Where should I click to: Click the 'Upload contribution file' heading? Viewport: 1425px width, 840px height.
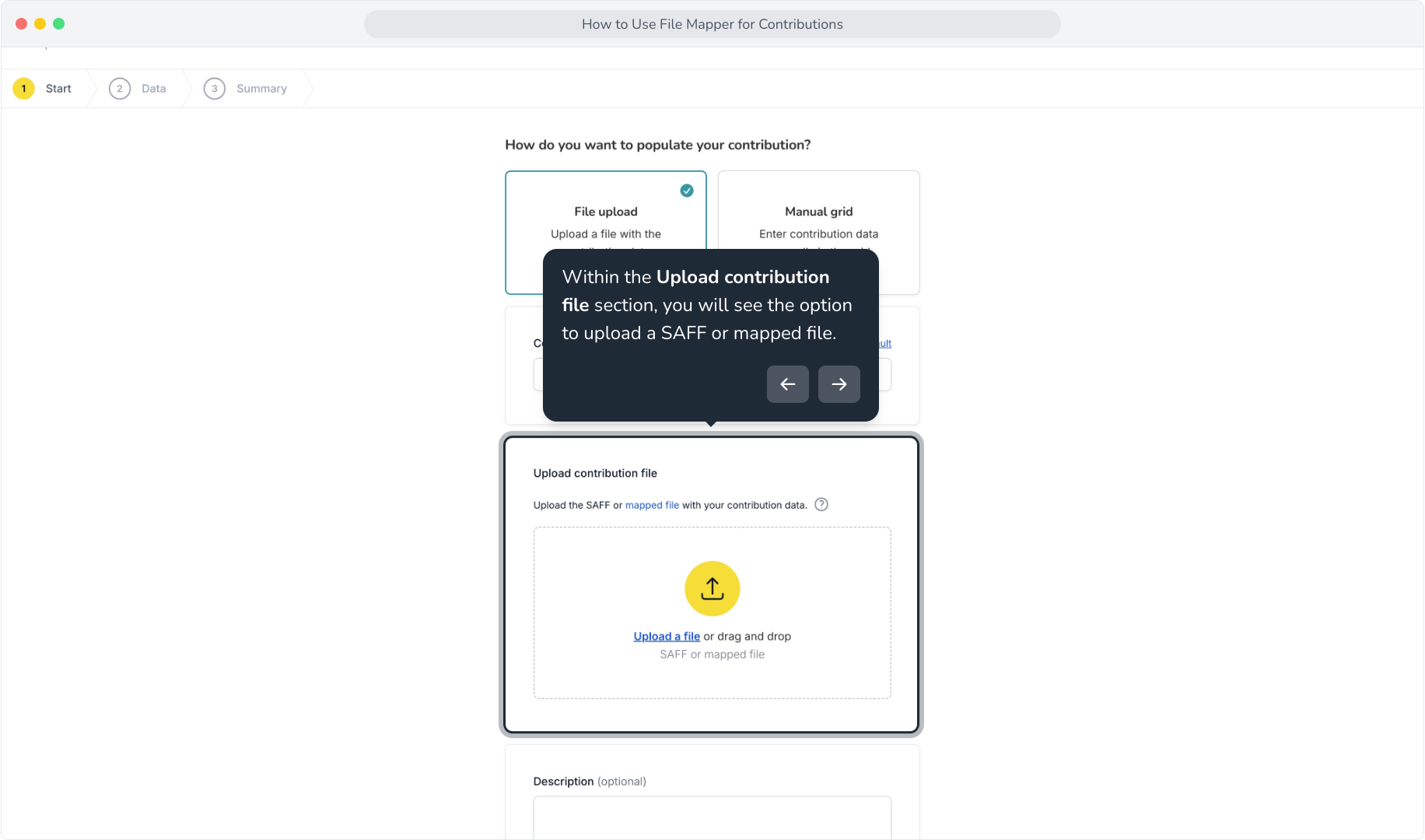pos(595,473)
